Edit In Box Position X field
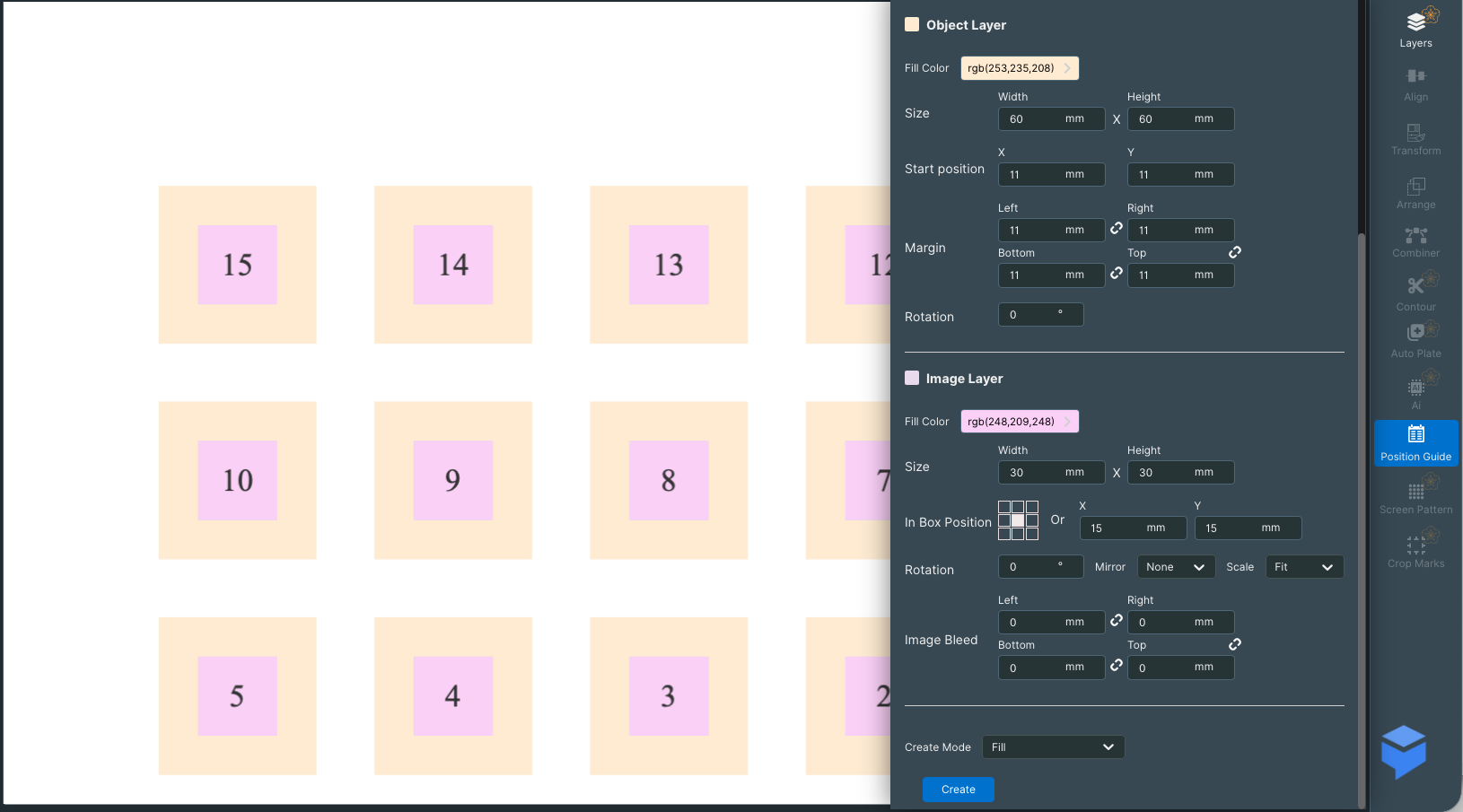 click(1133, 528)
